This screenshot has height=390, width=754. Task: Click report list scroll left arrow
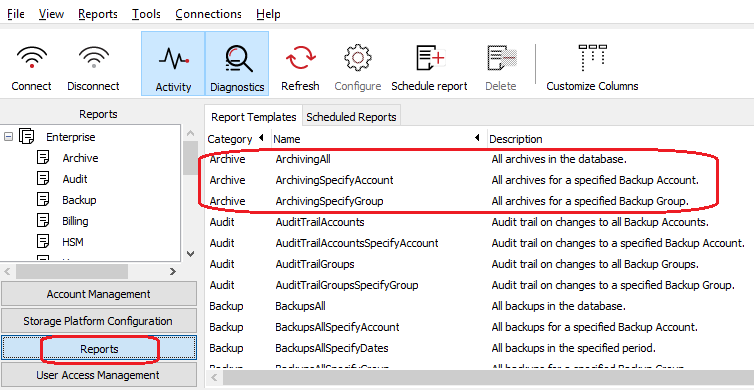pyautogui.click(x=214, y=377)
